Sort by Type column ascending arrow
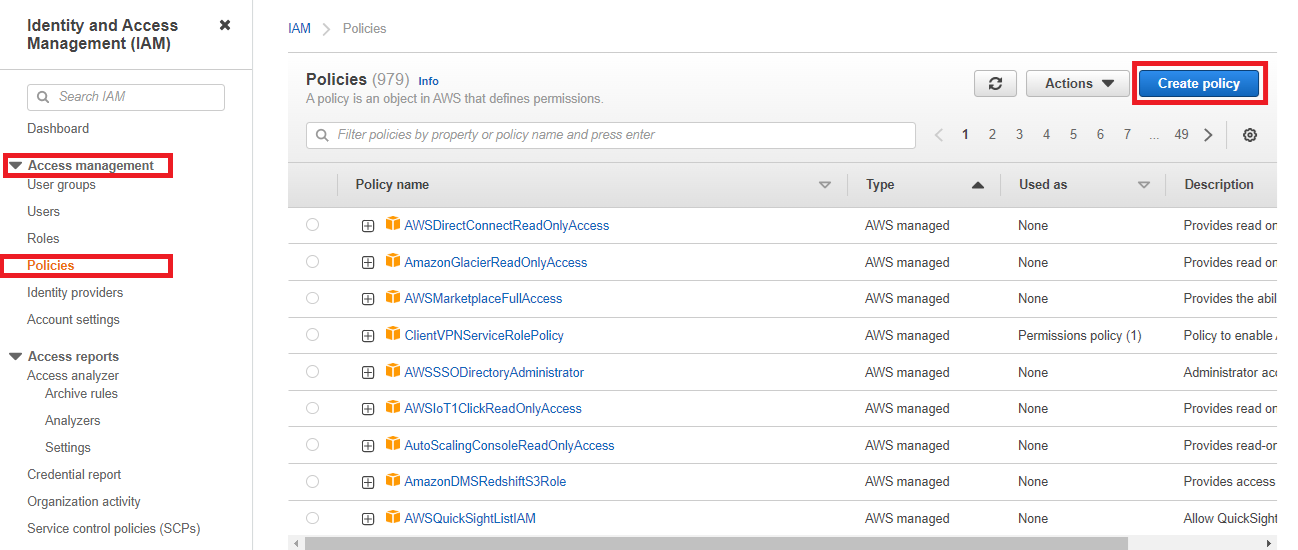The height and width of the screenshot is (550, 1298). click(978, 185)
